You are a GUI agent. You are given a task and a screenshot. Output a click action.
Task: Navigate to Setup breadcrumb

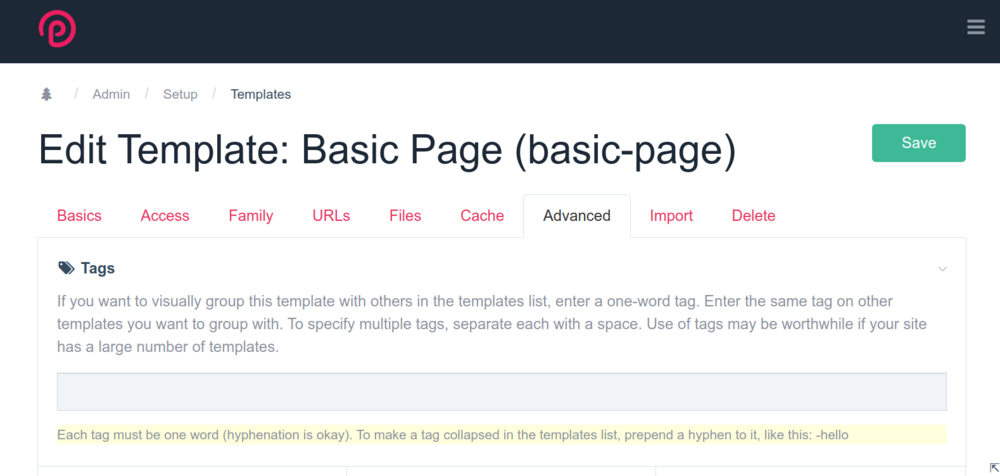tap(180, 94)
